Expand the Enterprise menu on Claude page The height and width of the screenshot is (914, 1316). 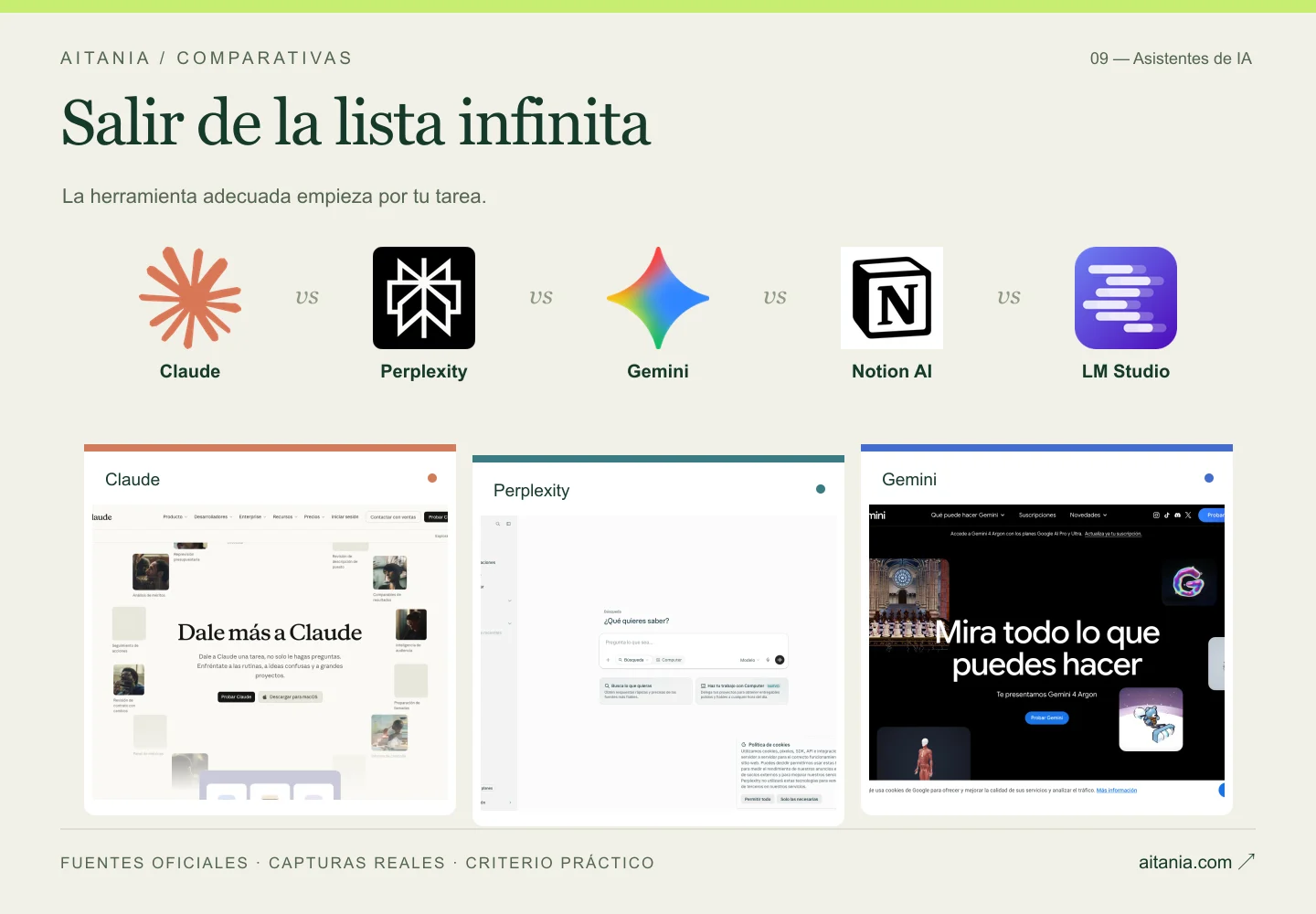point(253,516)
